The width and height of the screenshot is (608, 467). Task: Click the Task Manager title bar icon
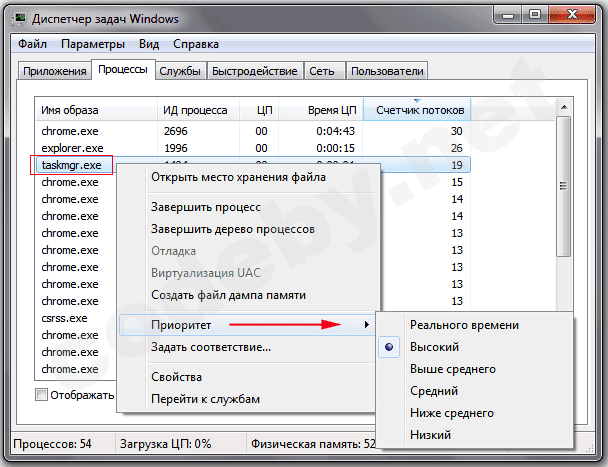tap(19, 18)
